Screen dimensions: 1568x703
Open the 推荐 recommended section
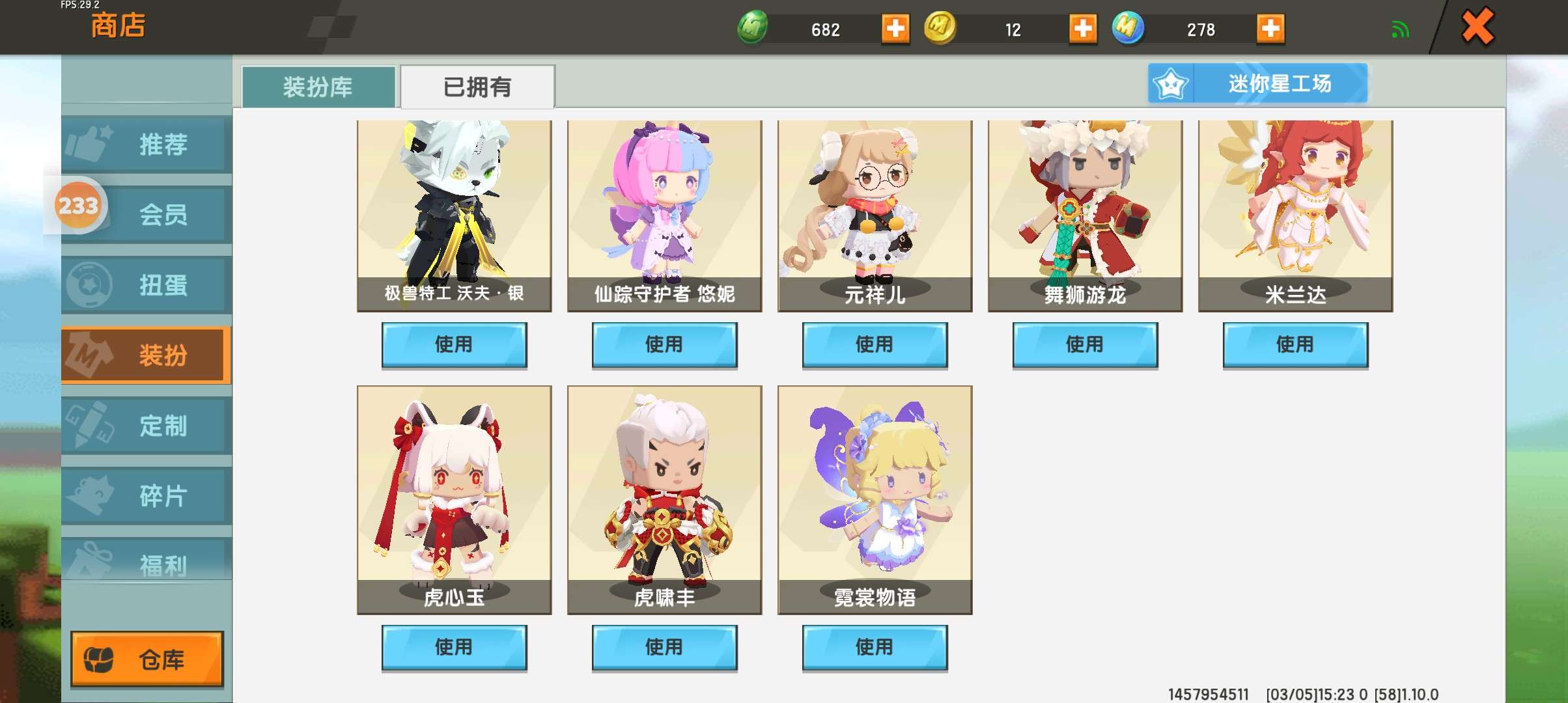[x=147, y=144]
